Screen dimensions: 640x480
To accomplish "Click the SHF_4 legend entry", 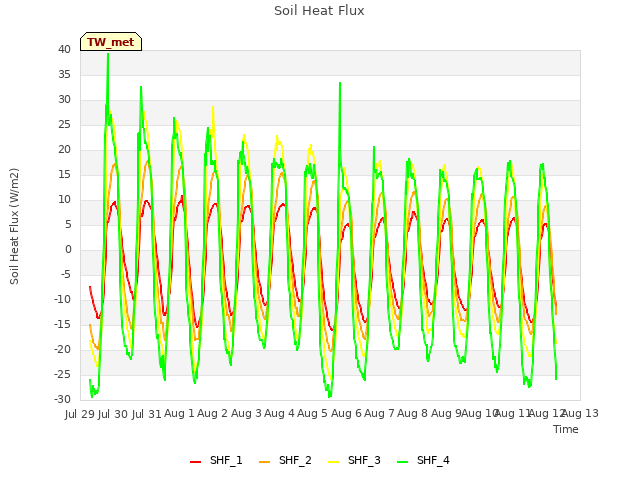I will point(423,460).
